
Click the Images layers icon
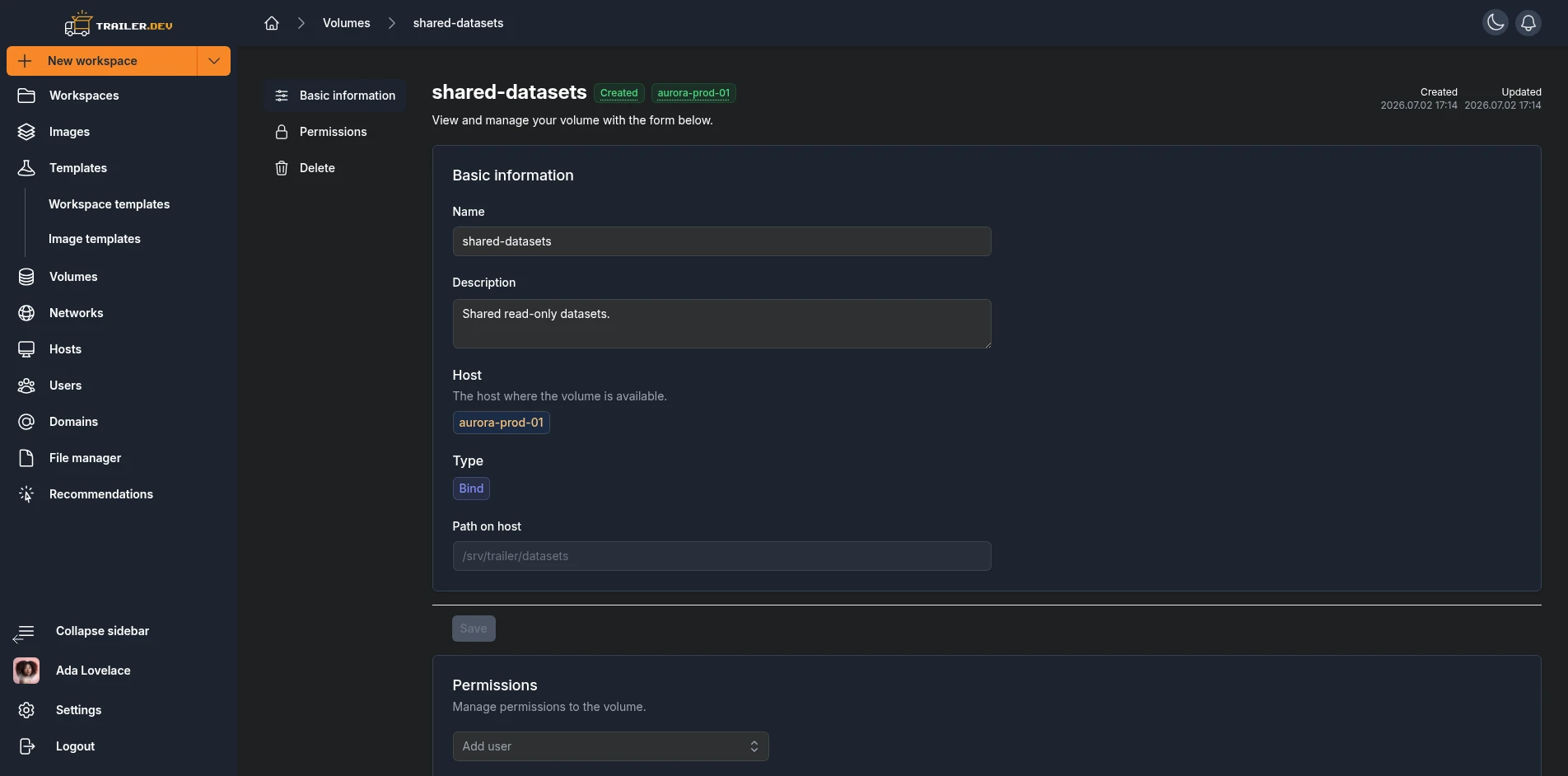26,132
